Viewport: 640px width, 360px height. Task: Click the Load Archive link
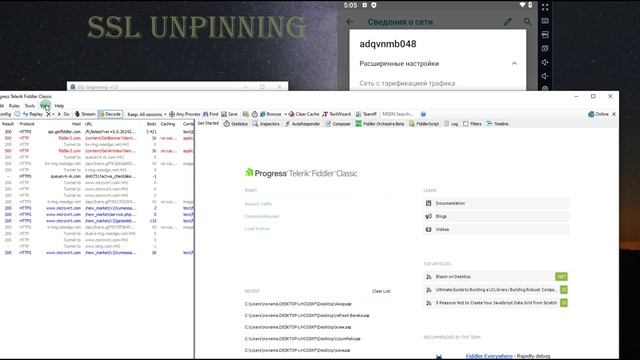pos(257,229)
